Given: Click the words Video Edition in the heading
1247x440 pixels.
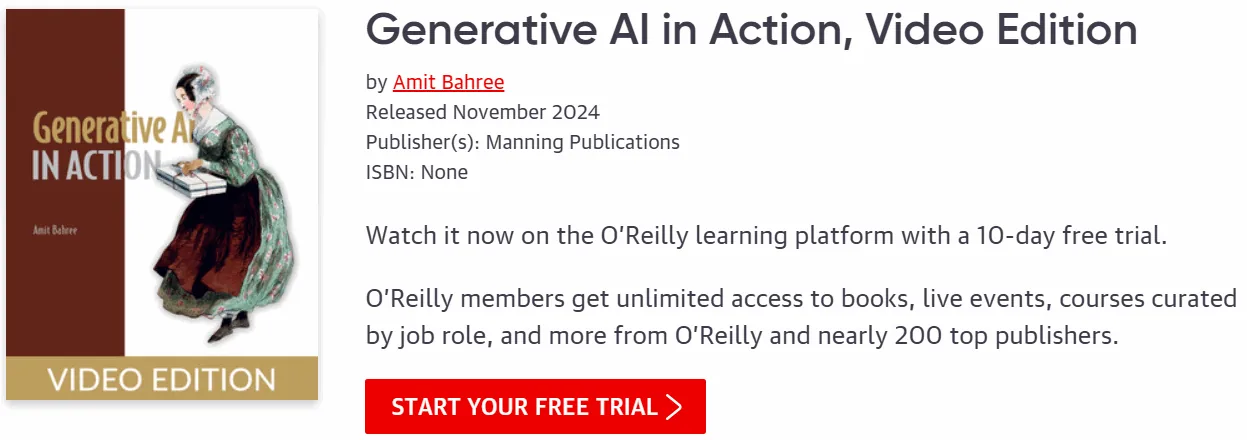Looking at the screenshot, I should [x=1002, y=30].
